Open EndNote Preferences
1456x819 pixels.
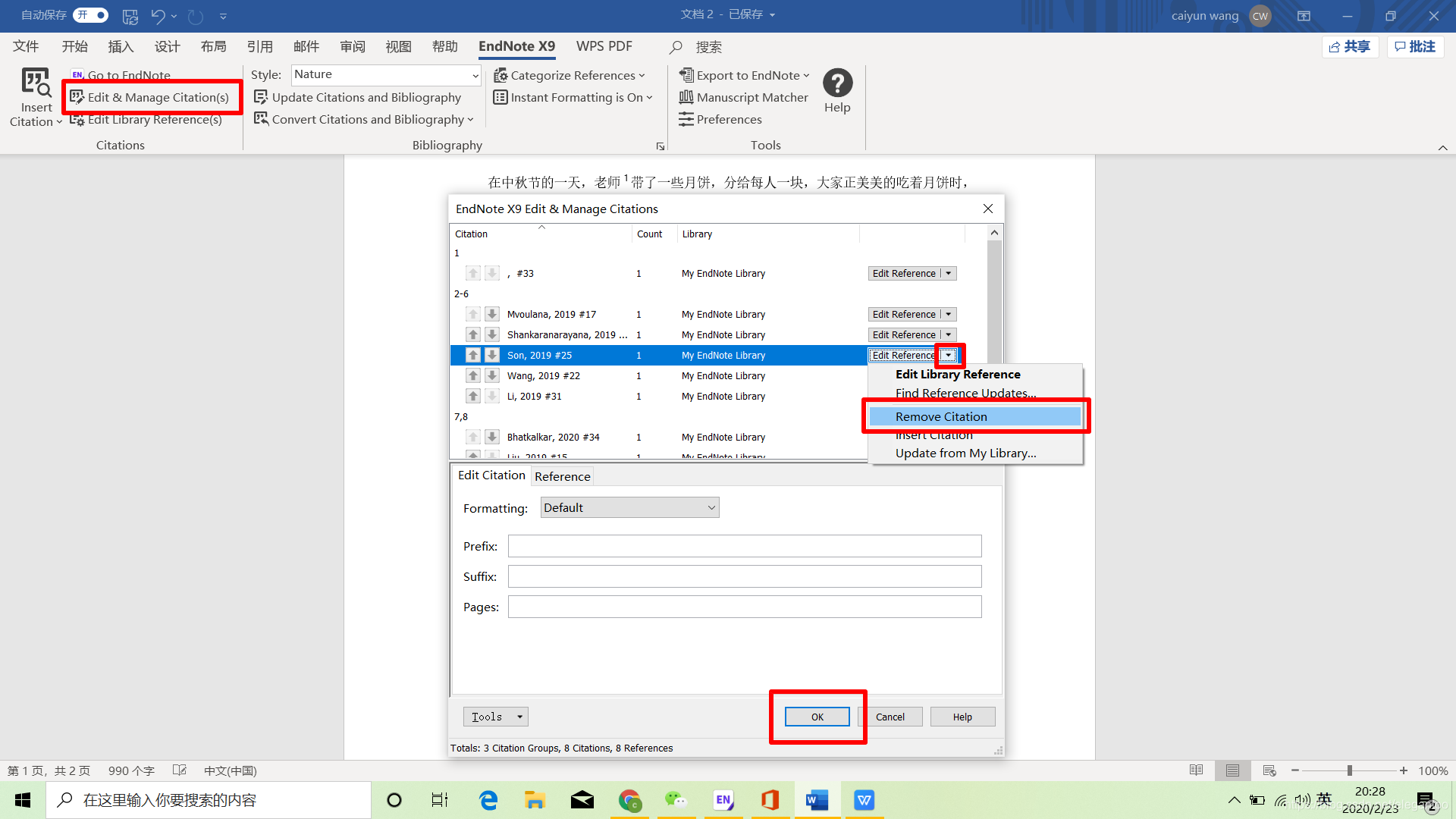720,119
